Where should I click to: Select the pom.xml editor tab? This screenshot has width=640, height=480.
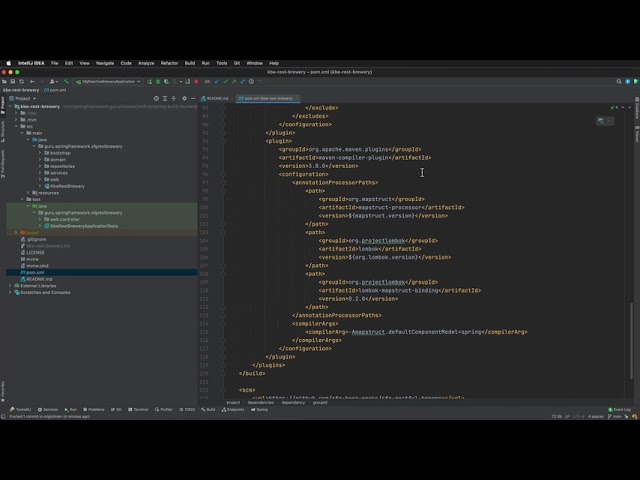click(266, 98)
